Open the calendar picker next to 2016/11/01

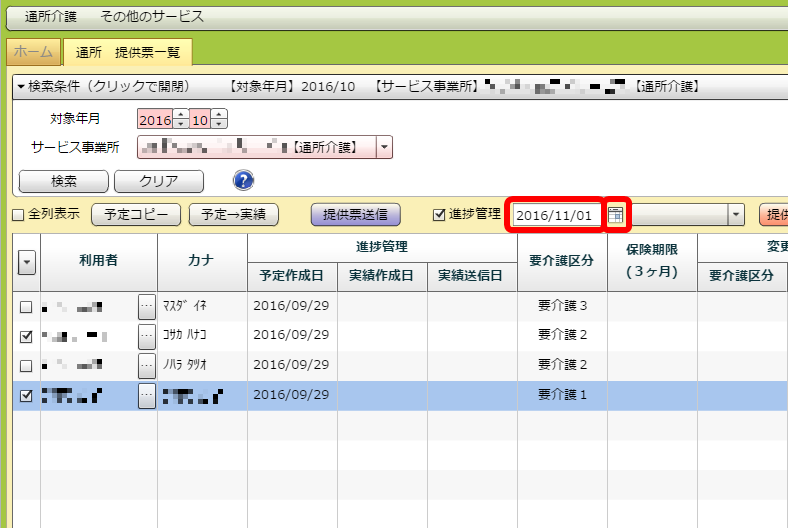617,215
